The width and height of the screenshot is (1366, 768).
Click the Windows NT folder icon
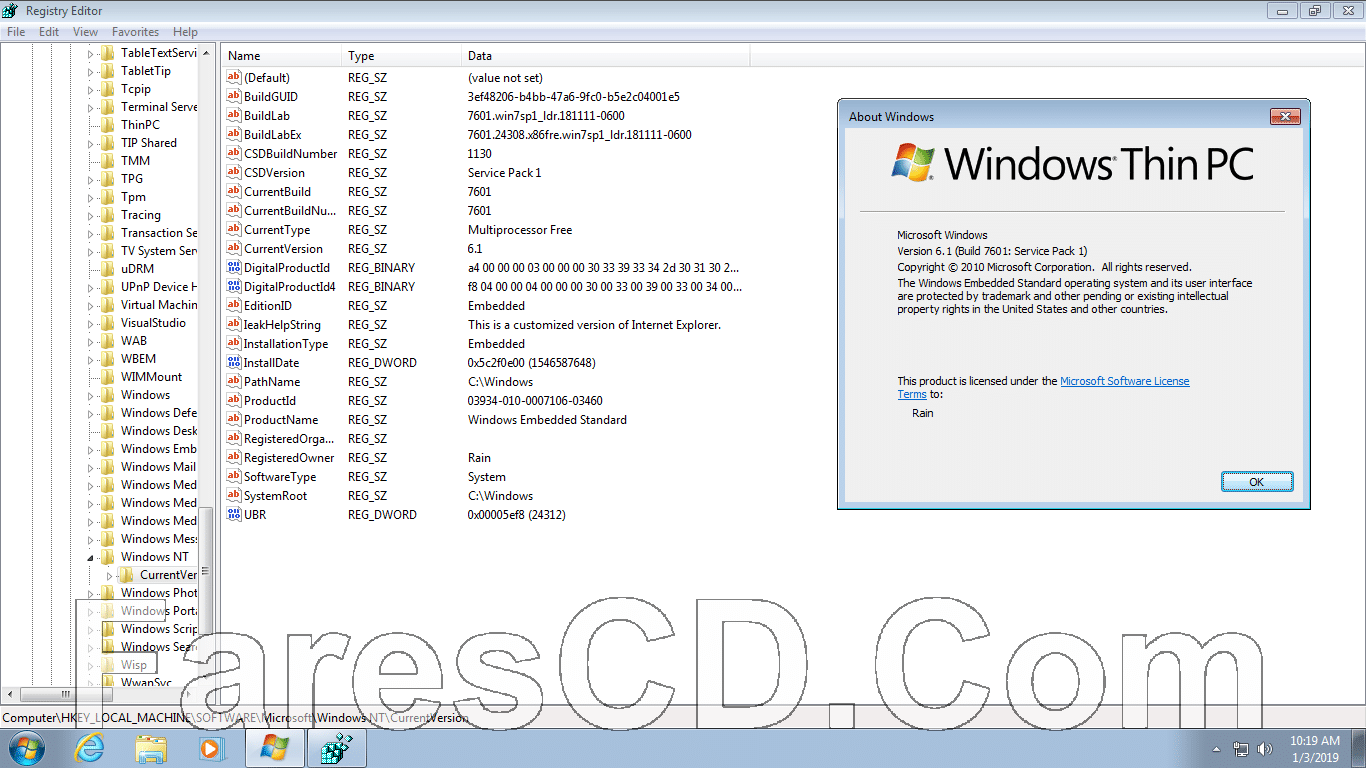(x=108, y=557)
